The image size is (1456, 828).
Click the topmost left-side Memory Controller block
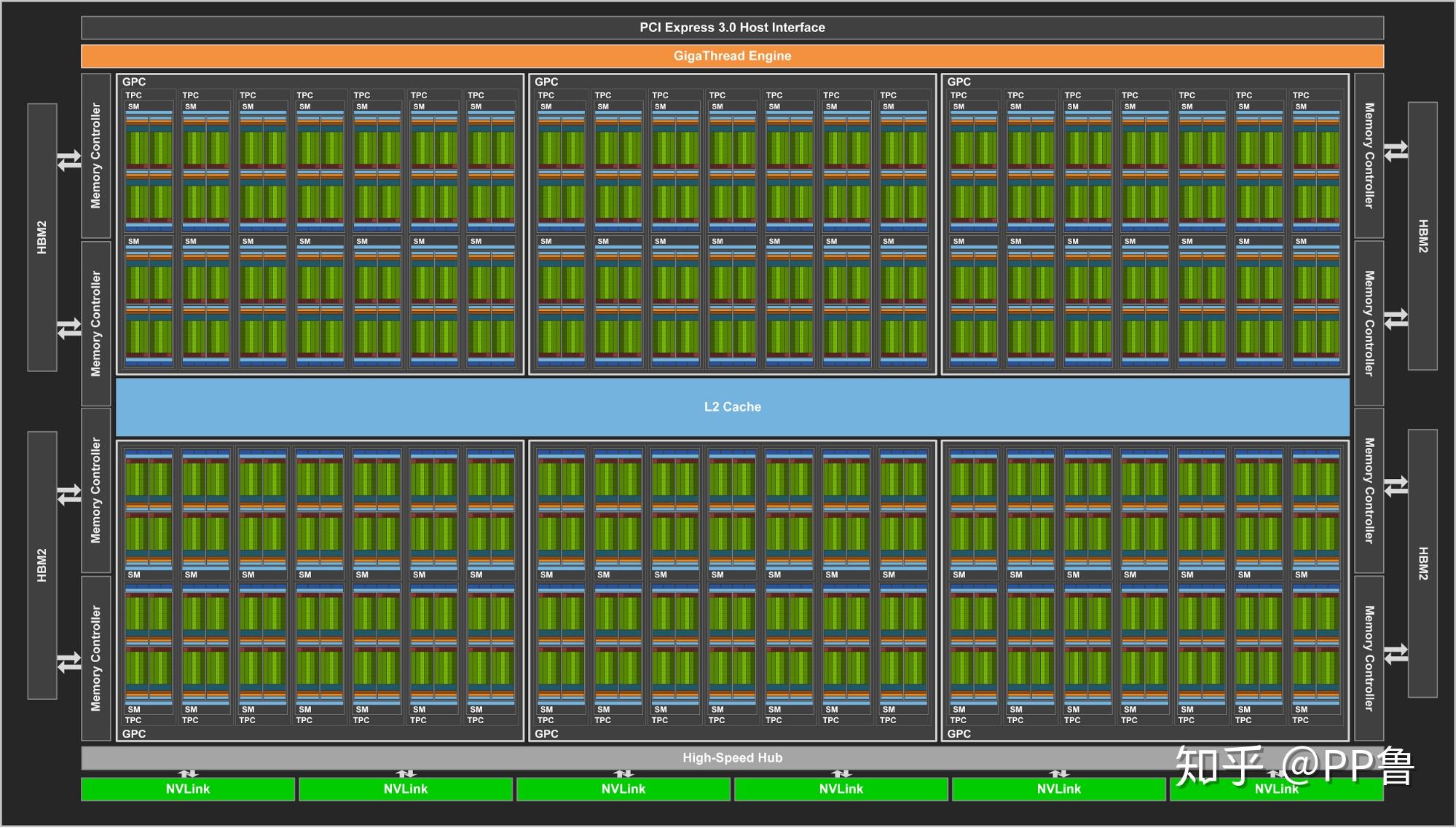95,156
